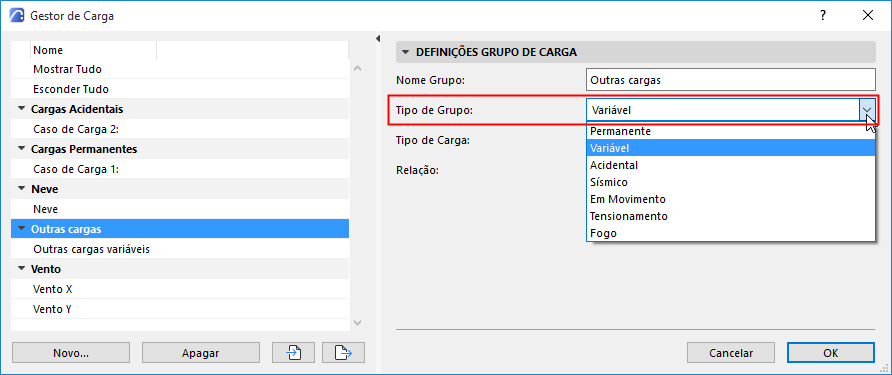This screenshot has height=375, width=892.
Task: Close the Gestor de Carga dialog
Action: [x=868, y=16]
